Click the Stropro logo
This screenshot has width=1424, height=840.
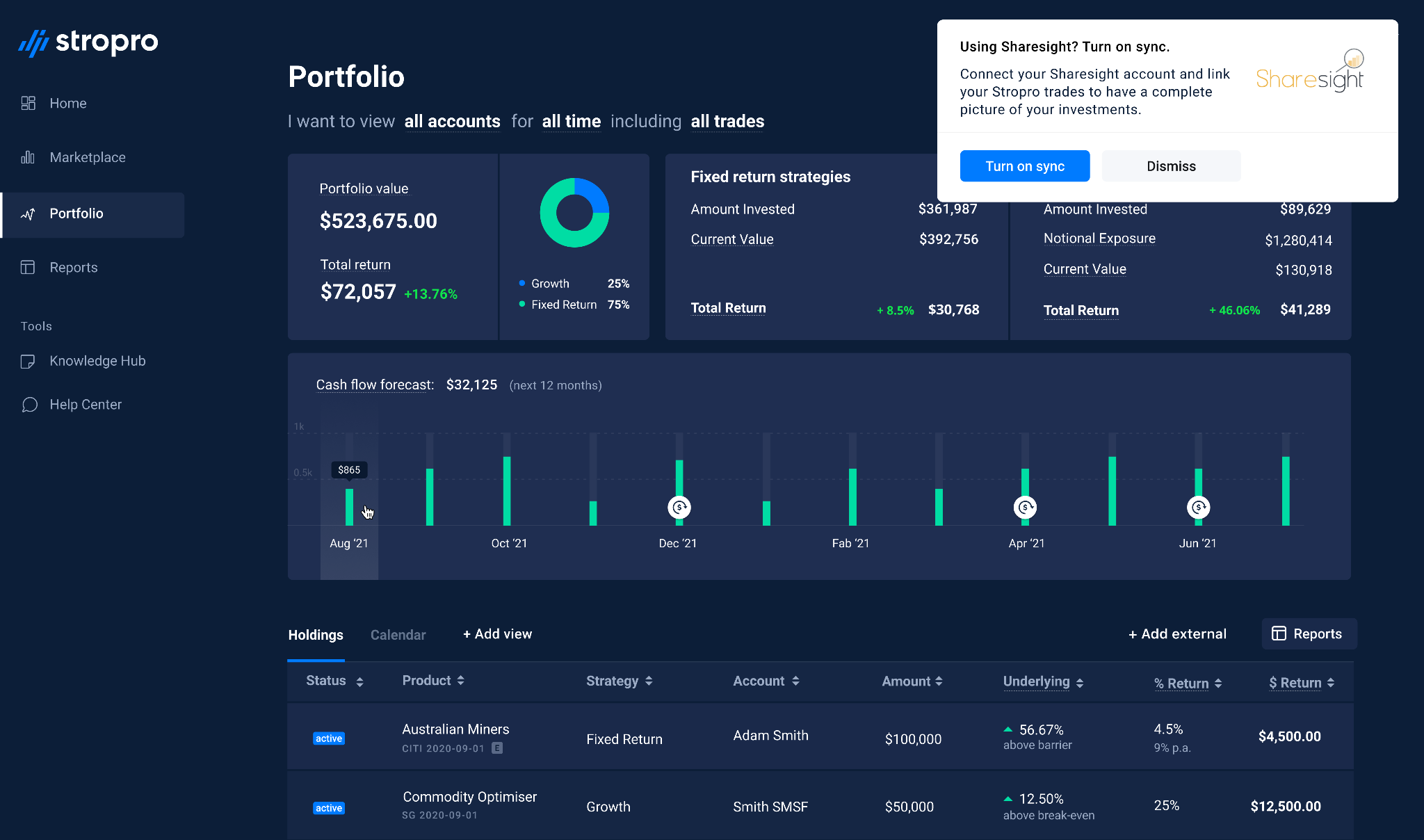[88, 42]
